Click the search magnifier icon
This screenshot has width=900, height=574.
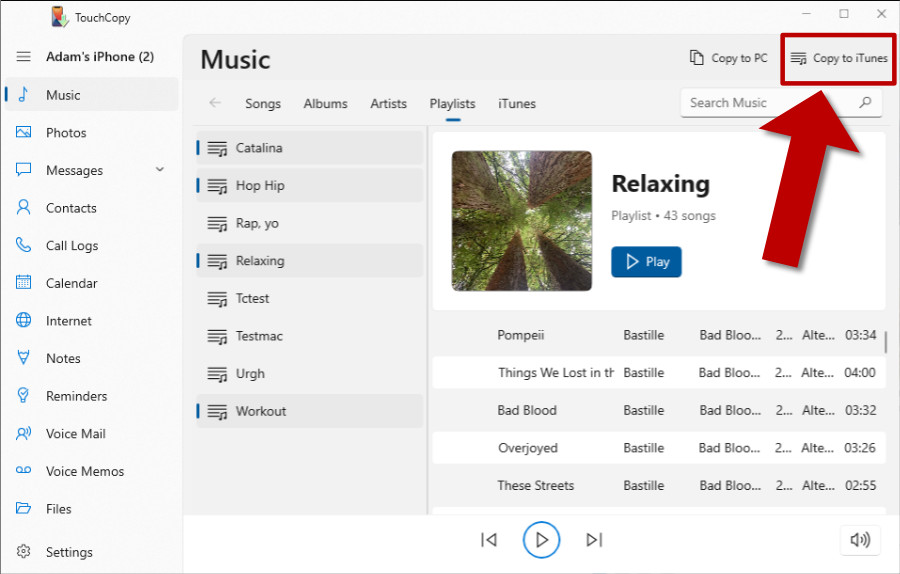click(x=865, y=103)
